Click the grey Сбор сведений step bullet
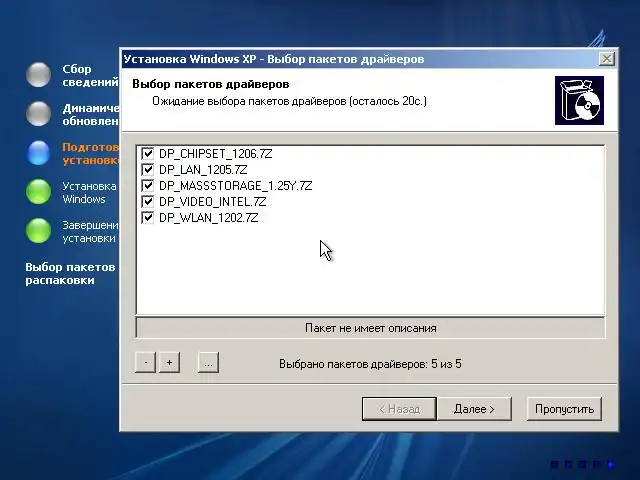Image resolution: width=640 pixels, height=480 pixels. (38, 75)
